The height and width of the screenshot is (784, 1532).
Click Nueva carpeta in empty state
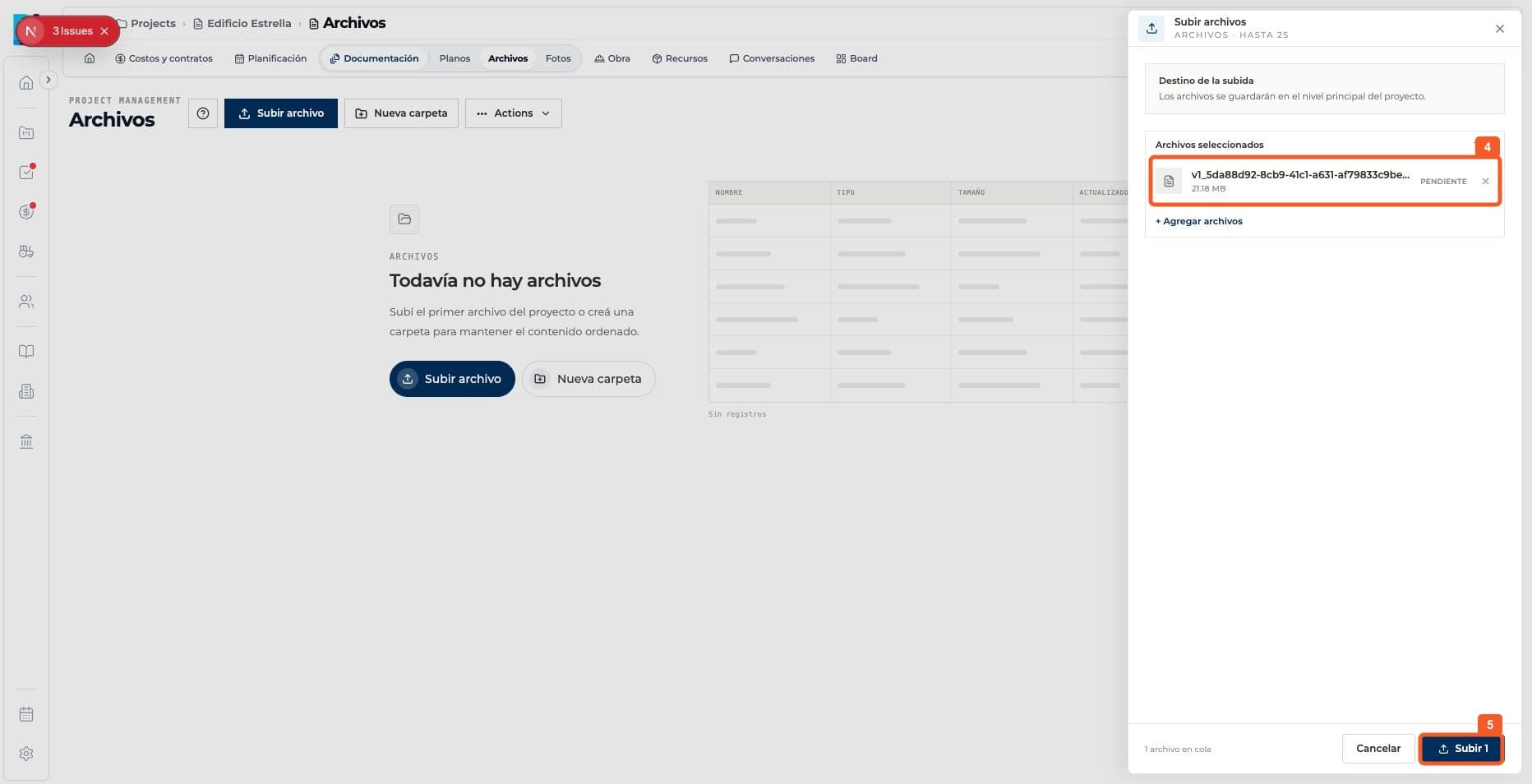pos(588,379)
